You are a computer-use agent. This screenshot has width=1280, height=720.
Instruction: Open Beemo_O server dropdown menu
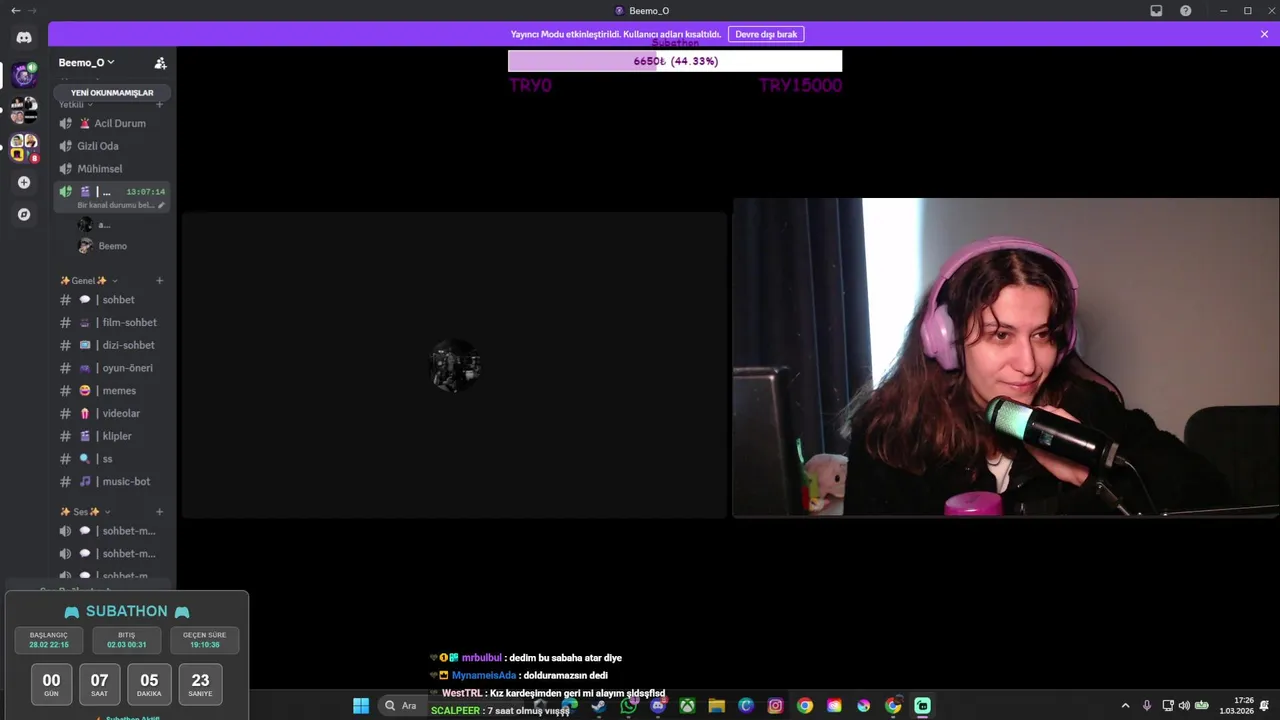(86, 63)
